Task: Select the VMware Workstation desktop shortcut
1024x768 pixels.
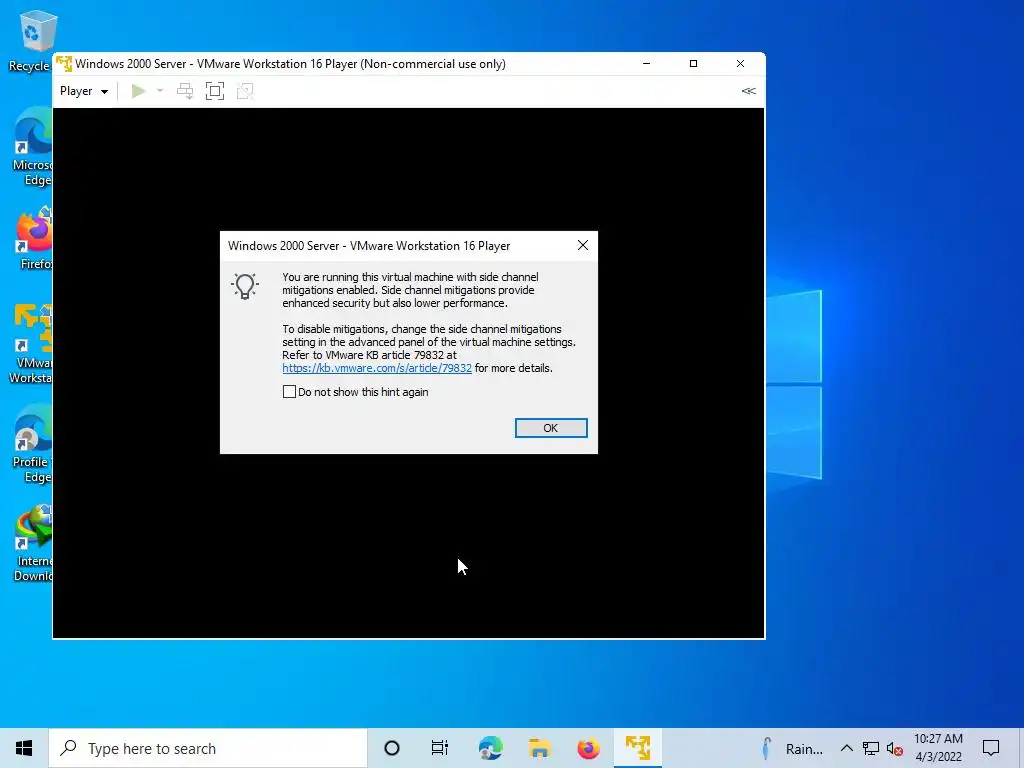Action: (31, 344)
